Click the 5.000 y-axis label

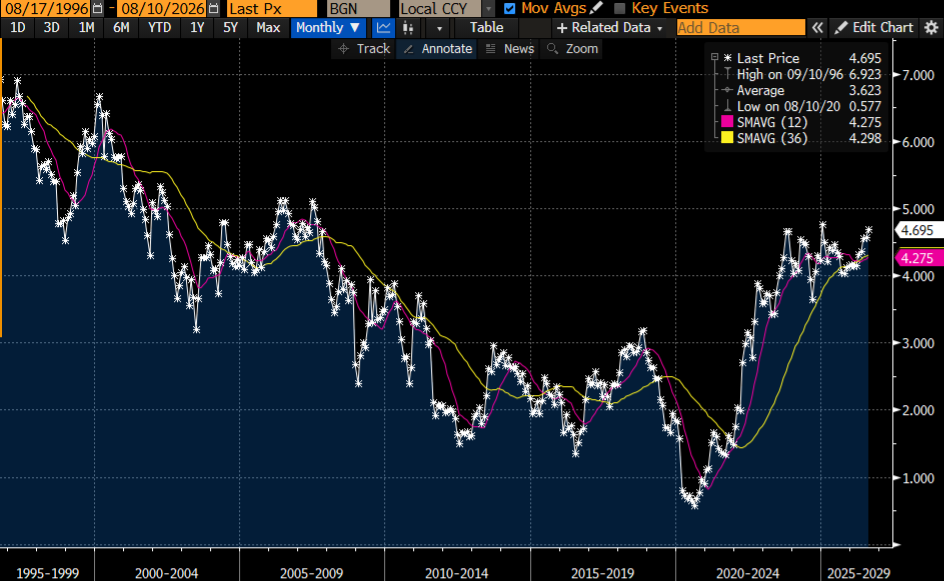(918, 210)
